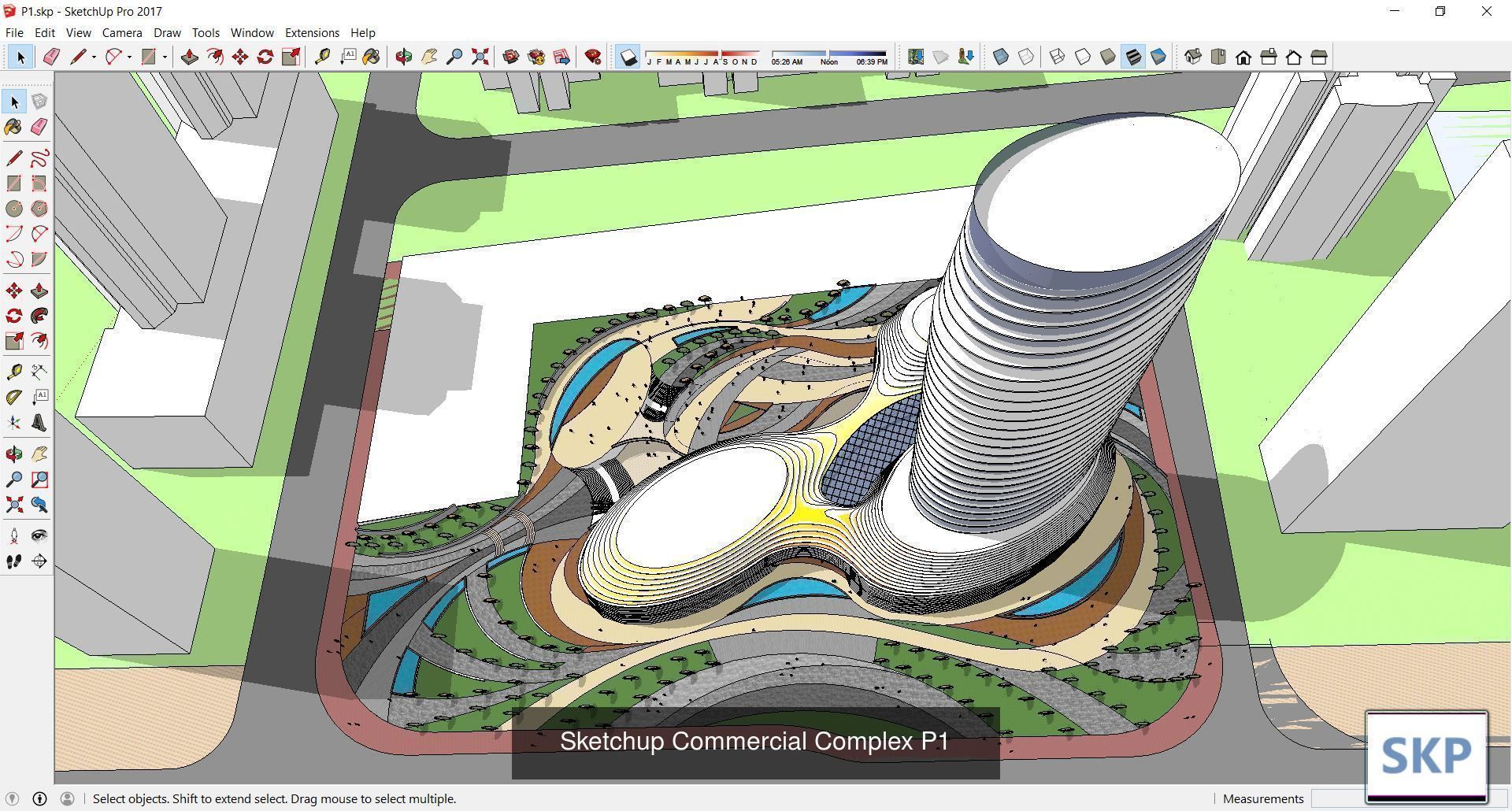Click the Photo Textures icon
This screenshot has width=1512, height=811.
click(x=966, y=57)
